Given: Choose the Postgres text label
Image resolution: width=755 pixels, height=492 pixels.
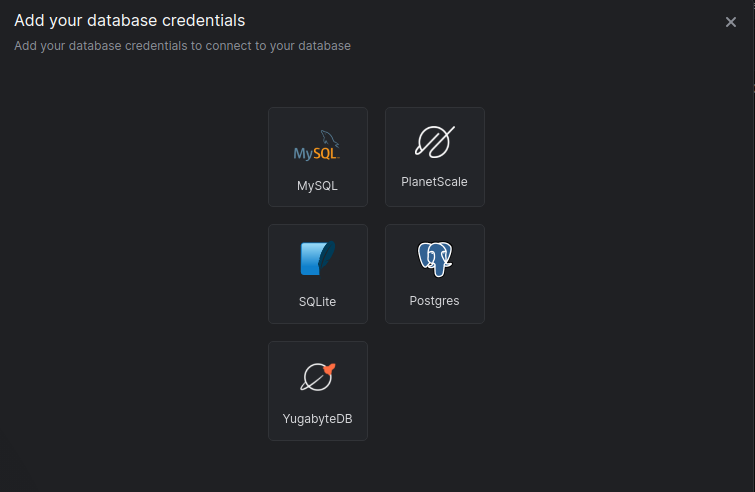Looking at the screenshot, I should [x=434, y=300].
